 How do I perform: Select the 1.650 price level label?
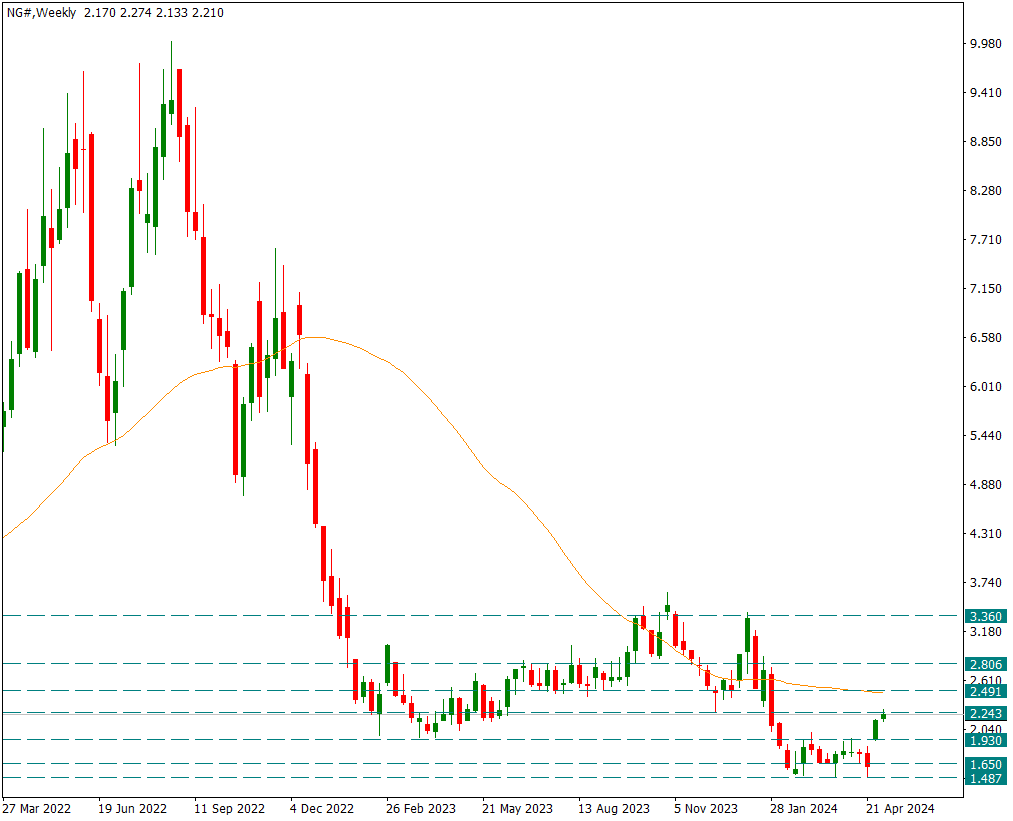[x=985, y=764]
